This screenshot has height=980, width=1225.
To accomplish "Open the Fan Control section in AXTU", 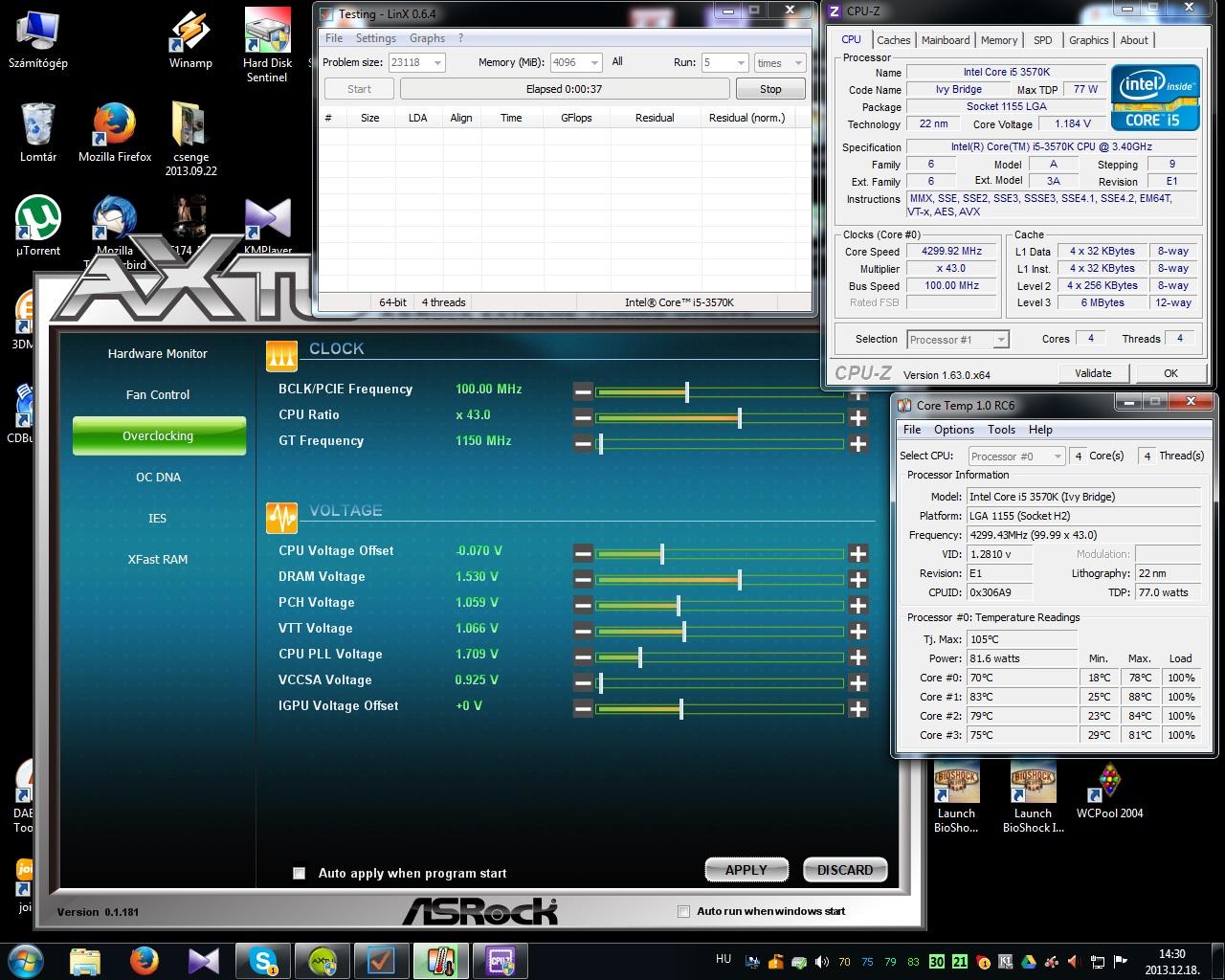I will pyautogui.click(x=158, y=394).
